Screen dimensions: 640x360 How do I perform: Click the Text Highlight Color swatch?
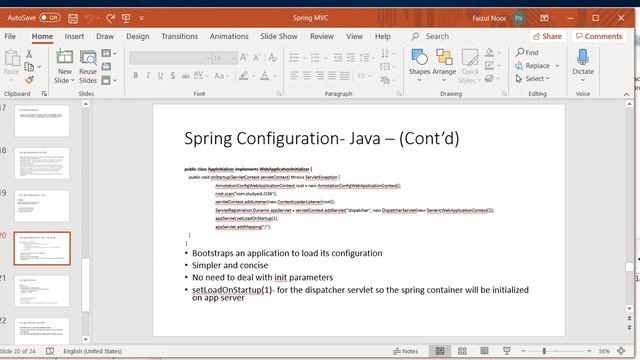point(244,76)
